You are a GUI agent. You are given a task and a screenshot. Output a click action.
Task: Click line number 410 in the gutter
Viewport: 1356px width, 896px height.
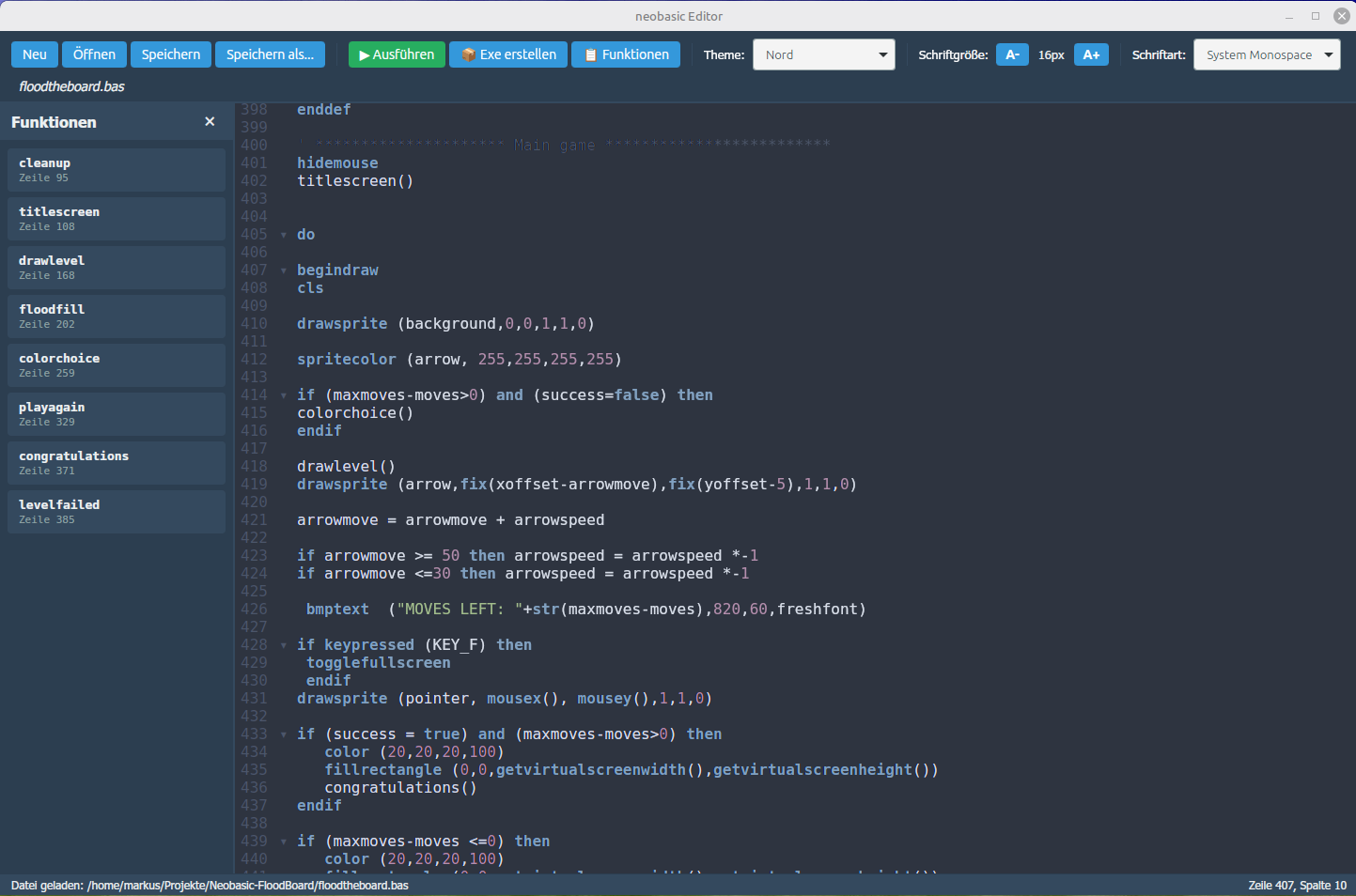click(x=254, y=324)
